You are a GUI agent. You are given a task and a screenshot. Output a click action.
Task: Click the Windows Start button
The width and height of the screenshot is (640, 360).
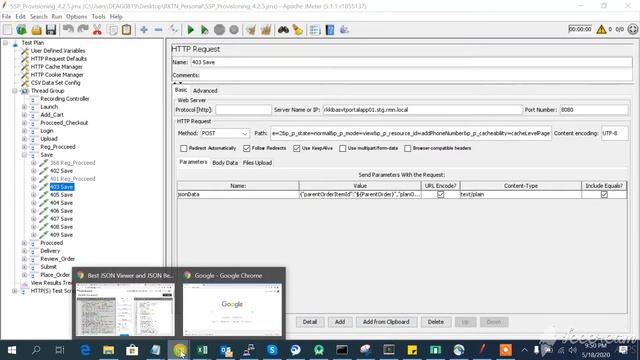coord(12,350)
